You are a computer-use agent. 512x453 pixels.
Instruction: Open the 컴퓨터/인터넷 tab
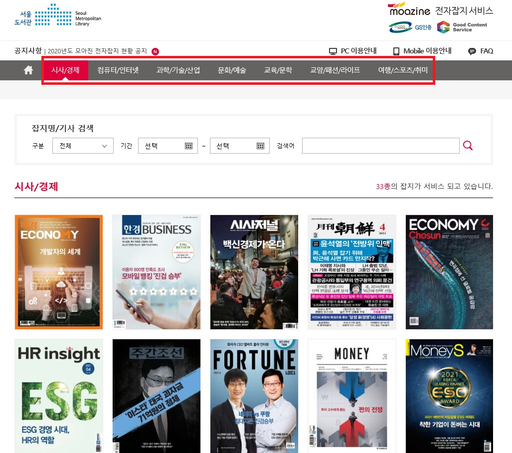click(118, 70)
